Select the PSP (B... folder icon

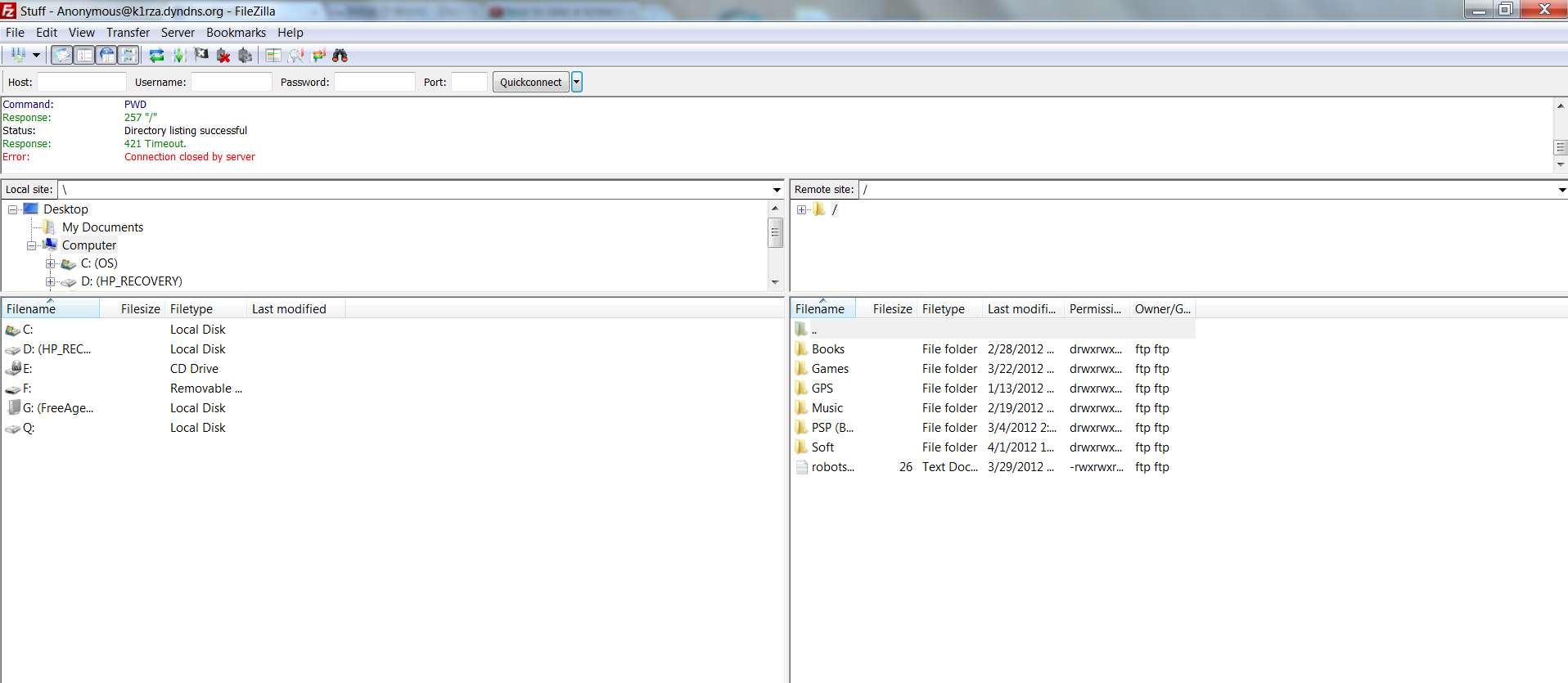(x=801, y=427)
